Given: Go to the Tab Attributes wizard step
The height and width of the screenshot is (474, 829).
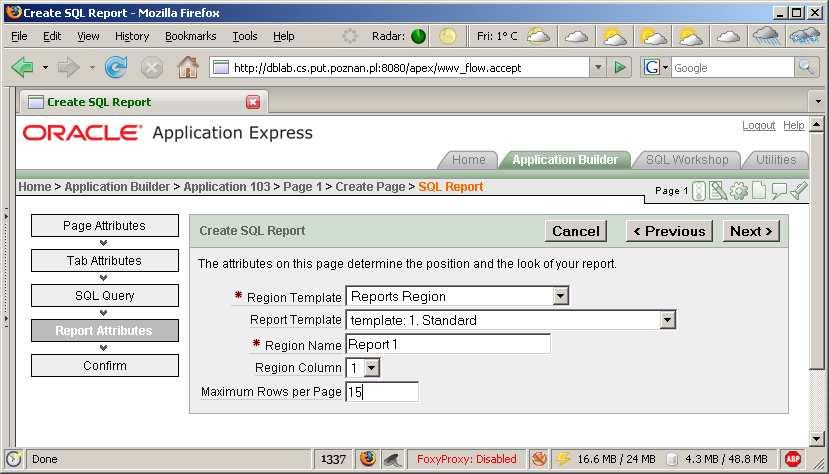Looking at the screenshot, I should click(105, 261).
